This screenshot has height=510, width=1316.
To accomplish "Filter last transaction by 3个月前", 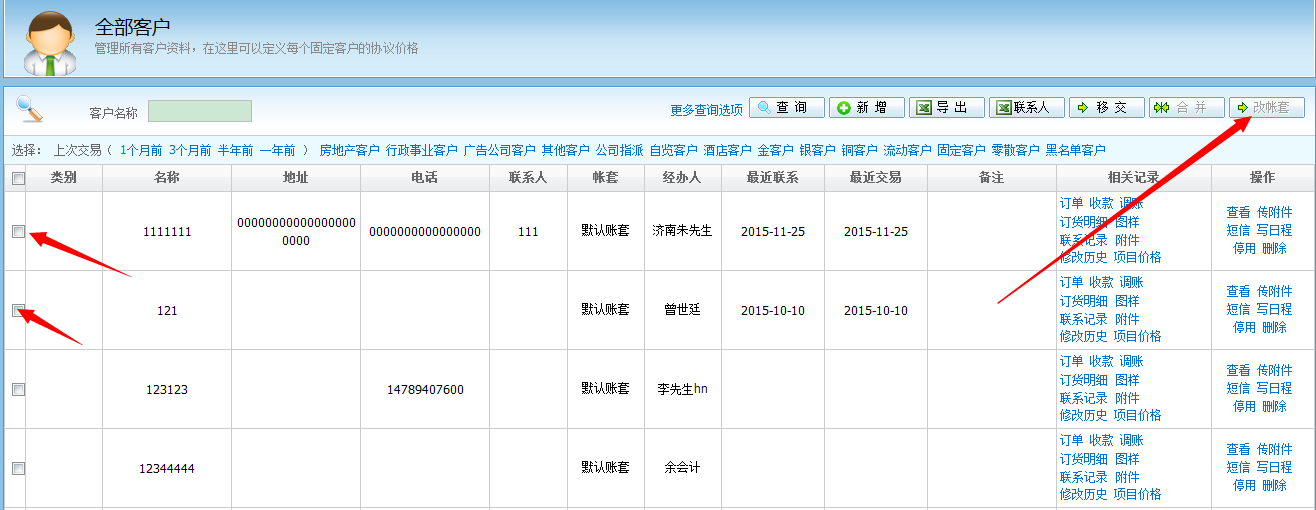I will [190, 150].
